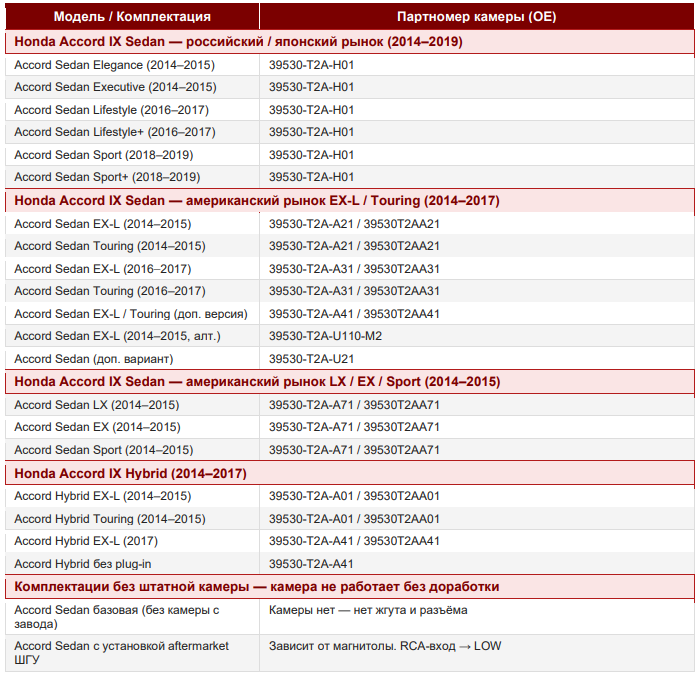The image size is (700, 677).
Task: Click the 'Партномер камеры (OE)' column header
Action: [477, 17]
